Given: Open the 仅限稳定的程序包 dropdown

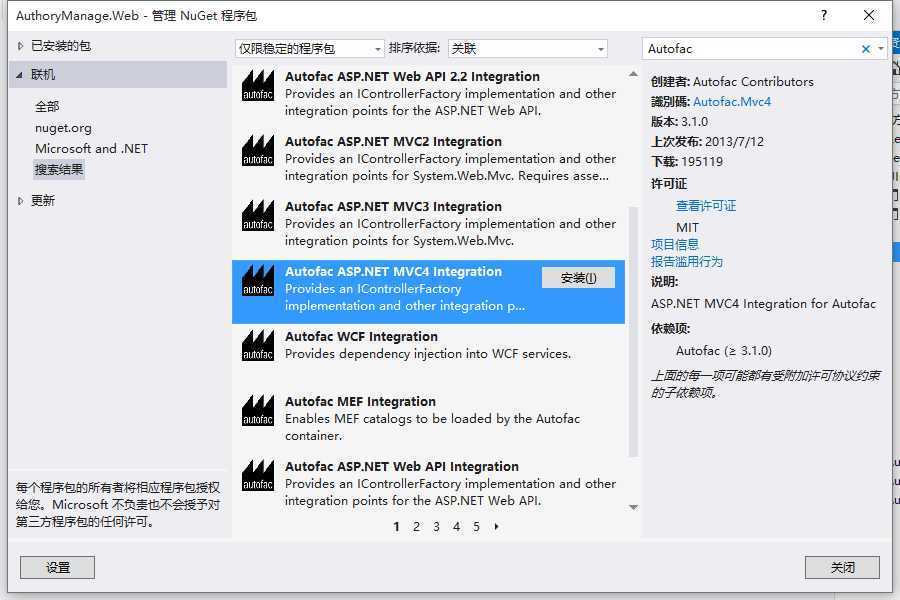Looking at the screenshot, I should tap(309, 49).
